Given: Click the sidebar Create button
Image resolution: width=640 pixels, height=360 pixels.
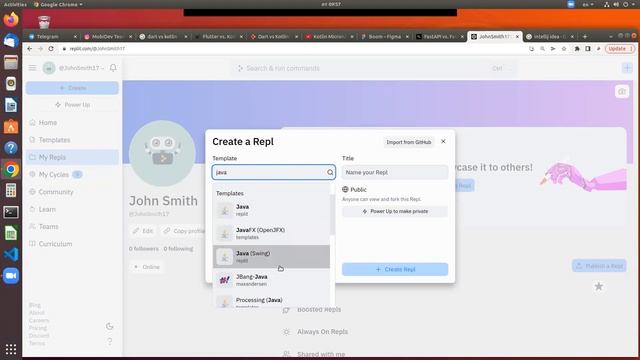Looking at the screenshot, I should (72, 88).
